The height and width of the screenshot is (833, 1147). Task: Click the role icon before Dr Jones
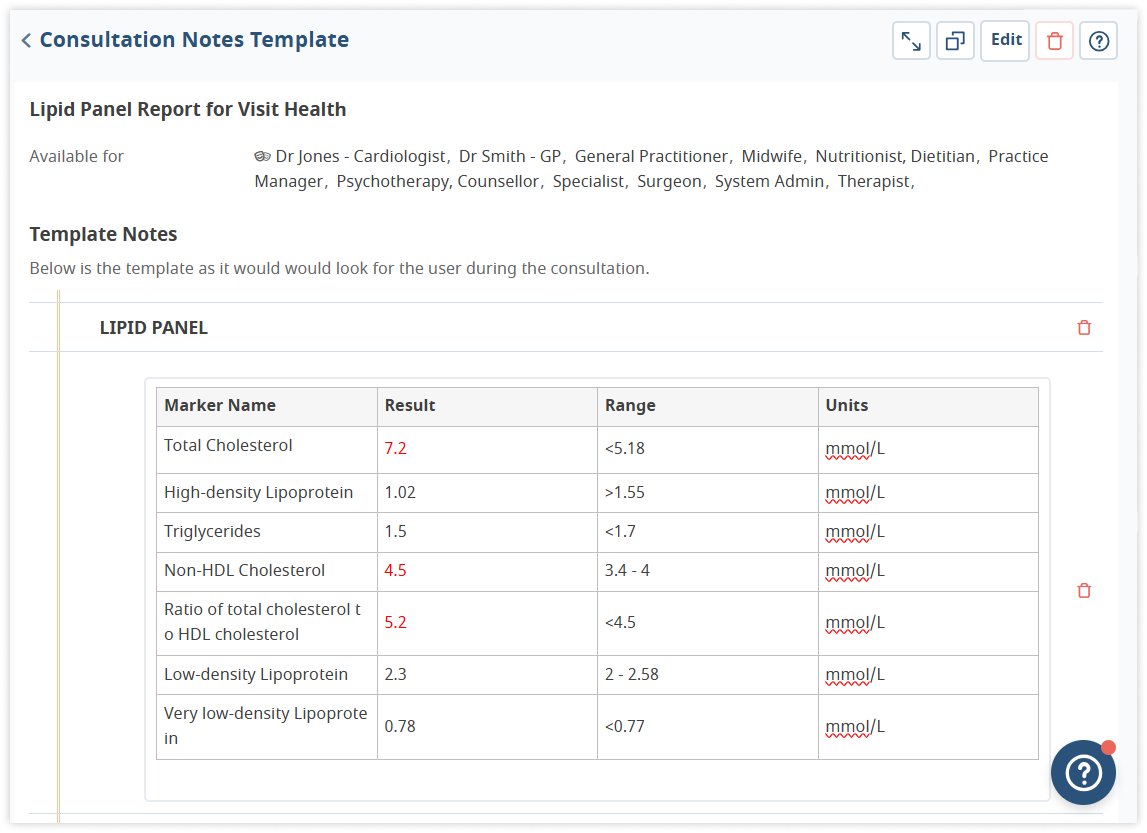tap(262, 157)
